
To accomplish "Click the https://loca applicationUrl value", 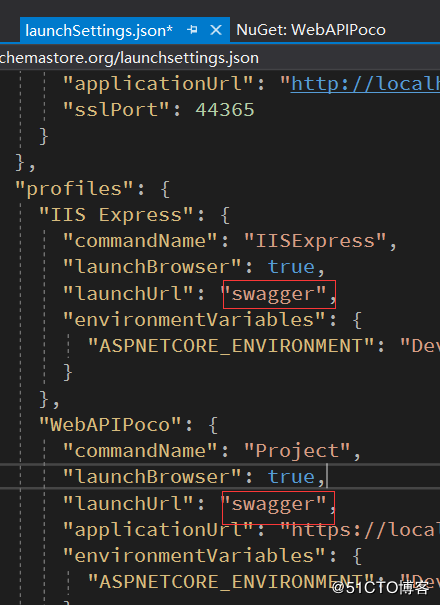I will click(360, 530).
